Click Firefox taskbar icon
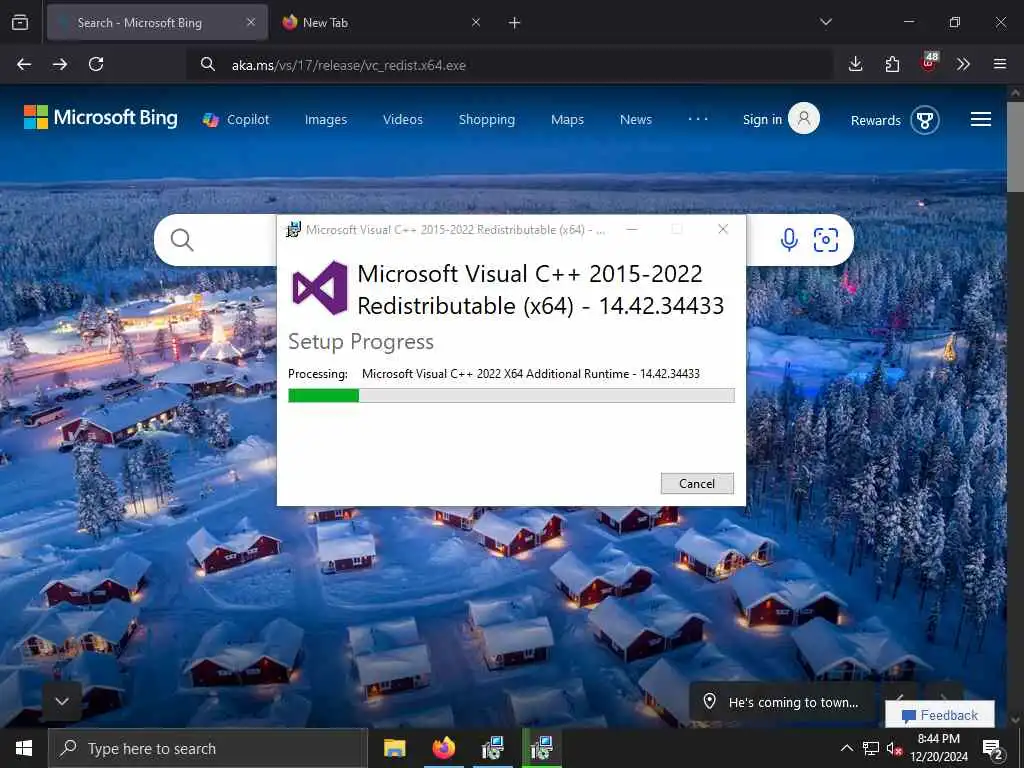 443,748
